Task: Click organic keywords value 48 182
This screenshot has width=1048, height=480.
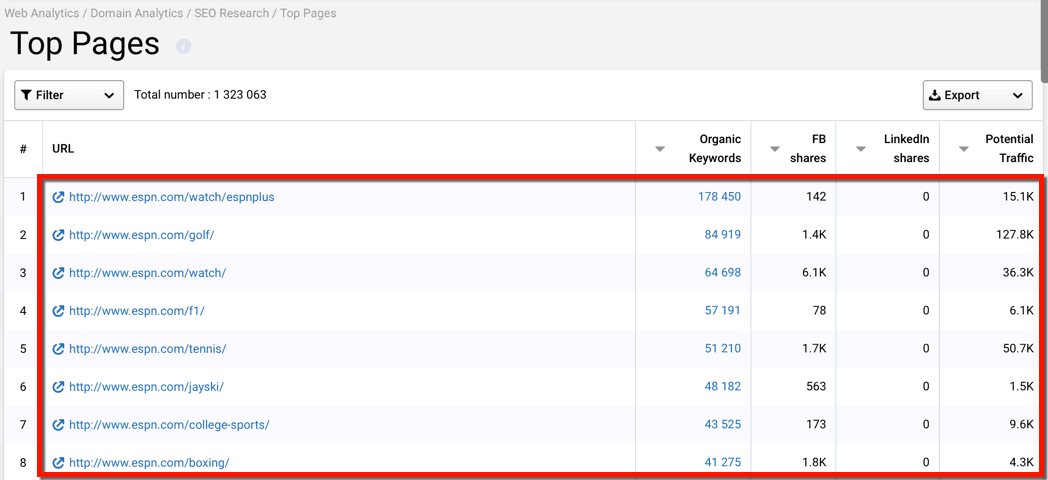Action: point(723,386)
